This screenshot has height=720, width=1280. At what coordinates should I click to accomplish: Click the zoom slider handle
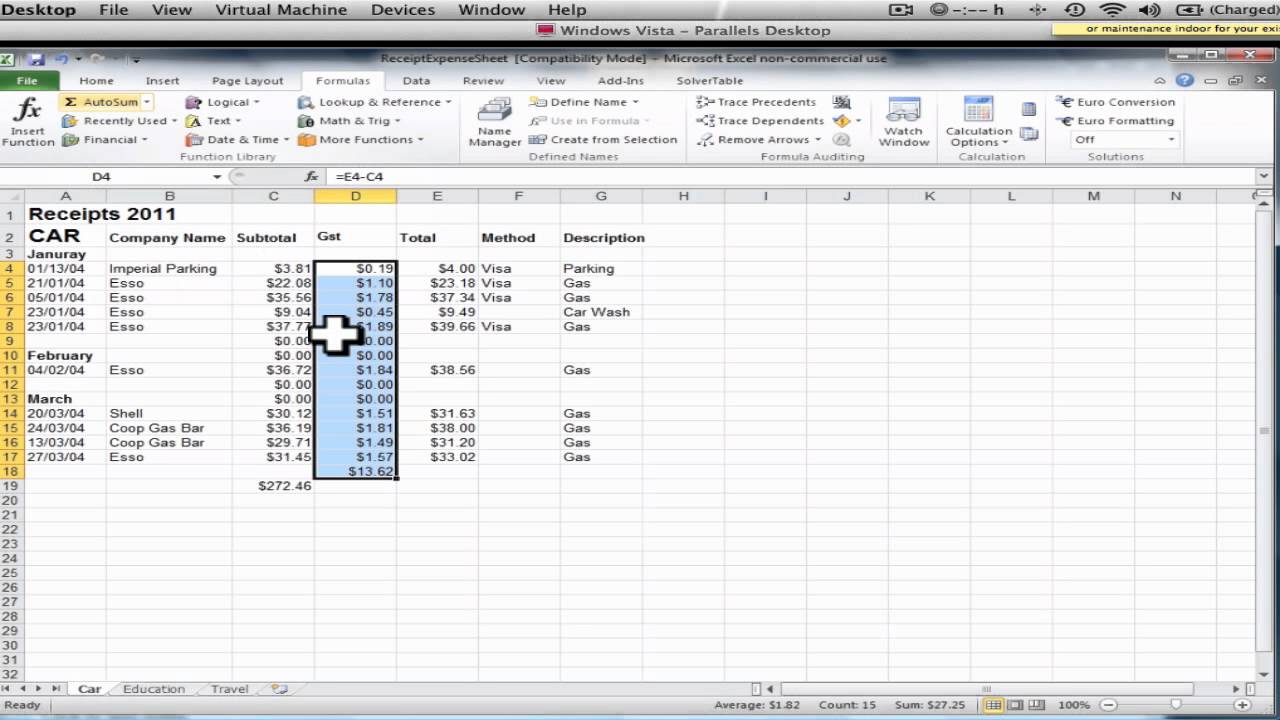click(x=1175, y=705)
